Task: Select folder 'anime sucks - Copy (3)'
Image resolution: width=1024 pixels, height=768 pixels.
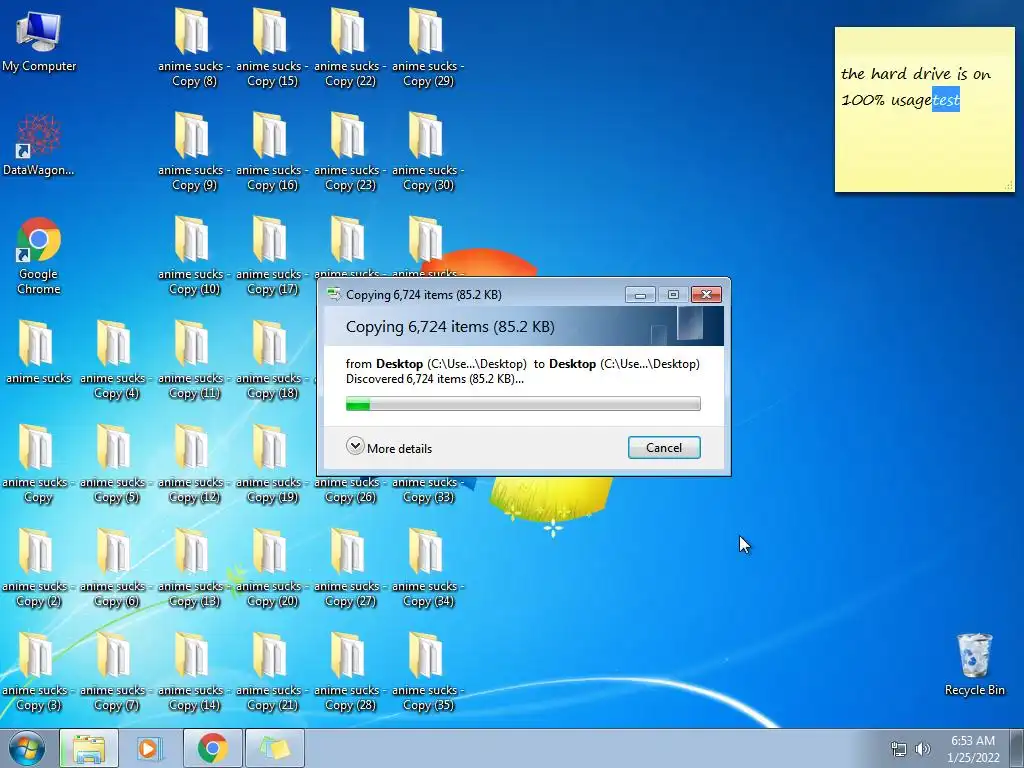Action: coord(37,671)
